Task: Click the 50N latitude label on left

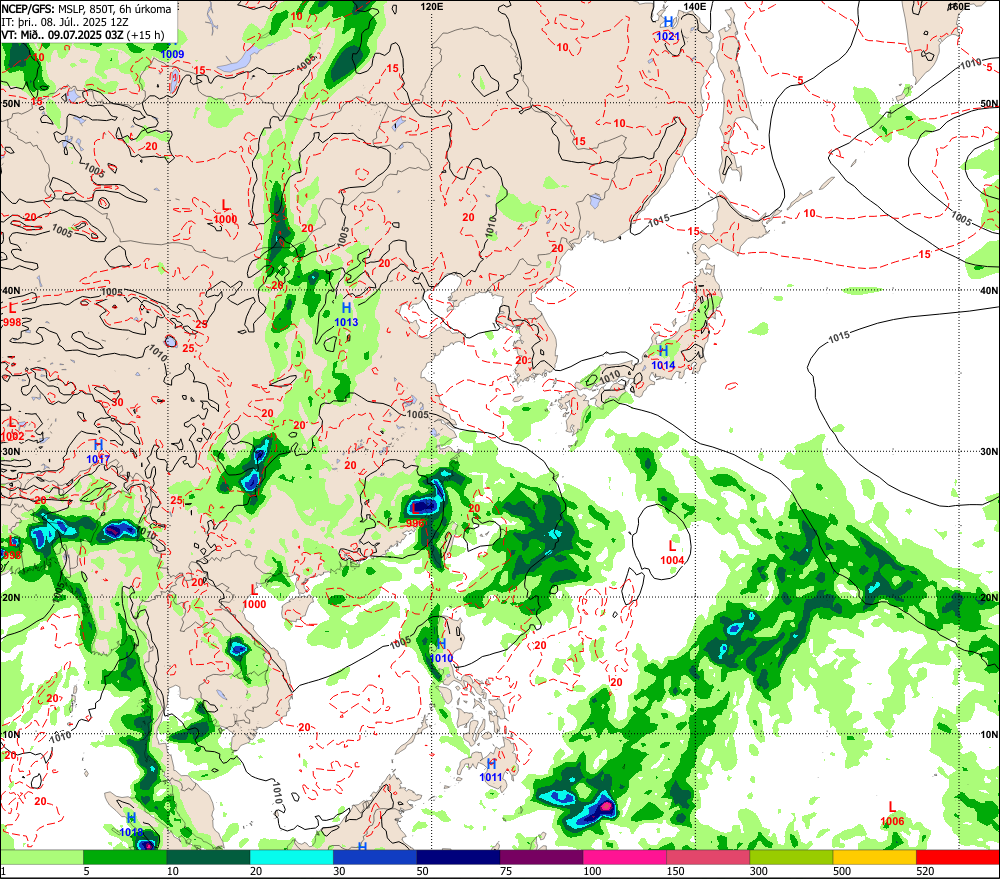Action: (11, 103)
